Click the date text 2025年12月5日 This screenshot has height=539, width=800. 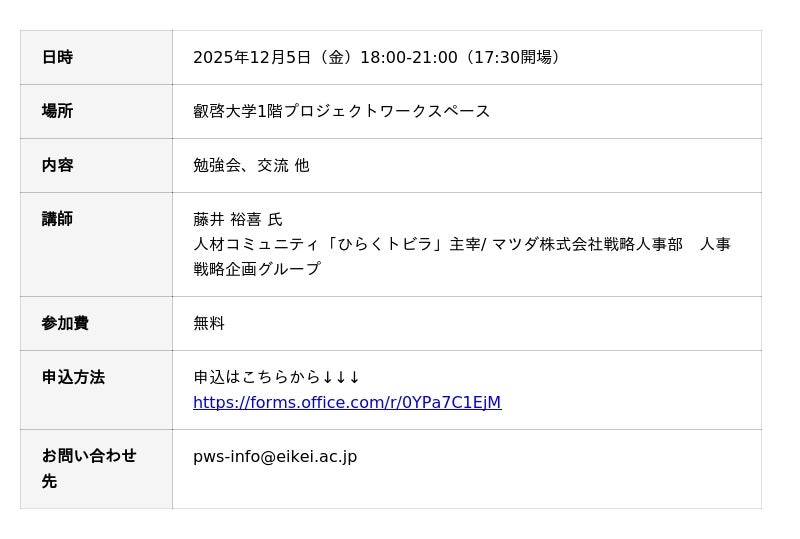252,58
